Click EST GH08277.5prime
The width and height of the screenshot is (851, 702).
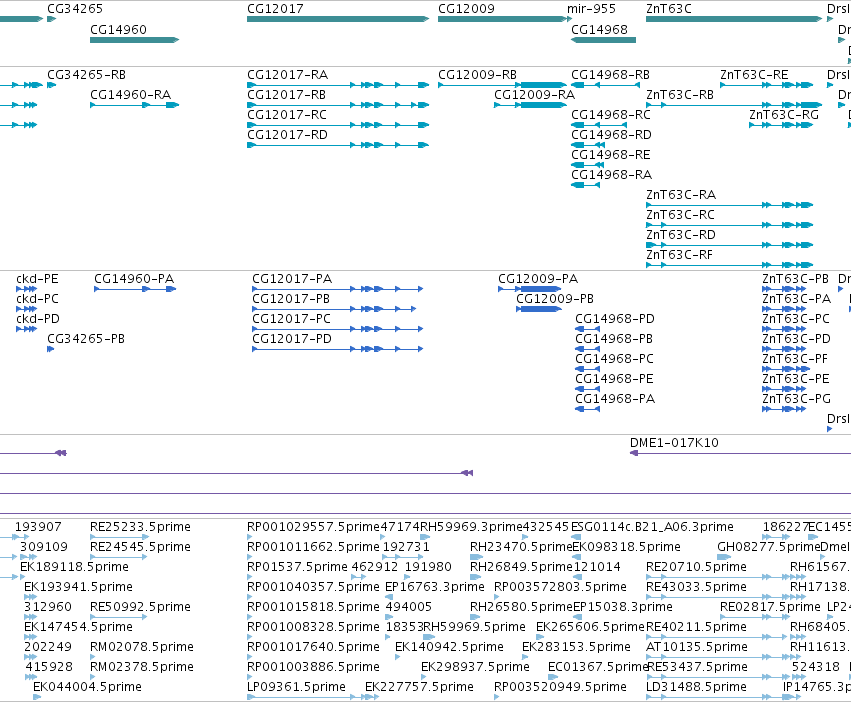click(x=769, y=547)
